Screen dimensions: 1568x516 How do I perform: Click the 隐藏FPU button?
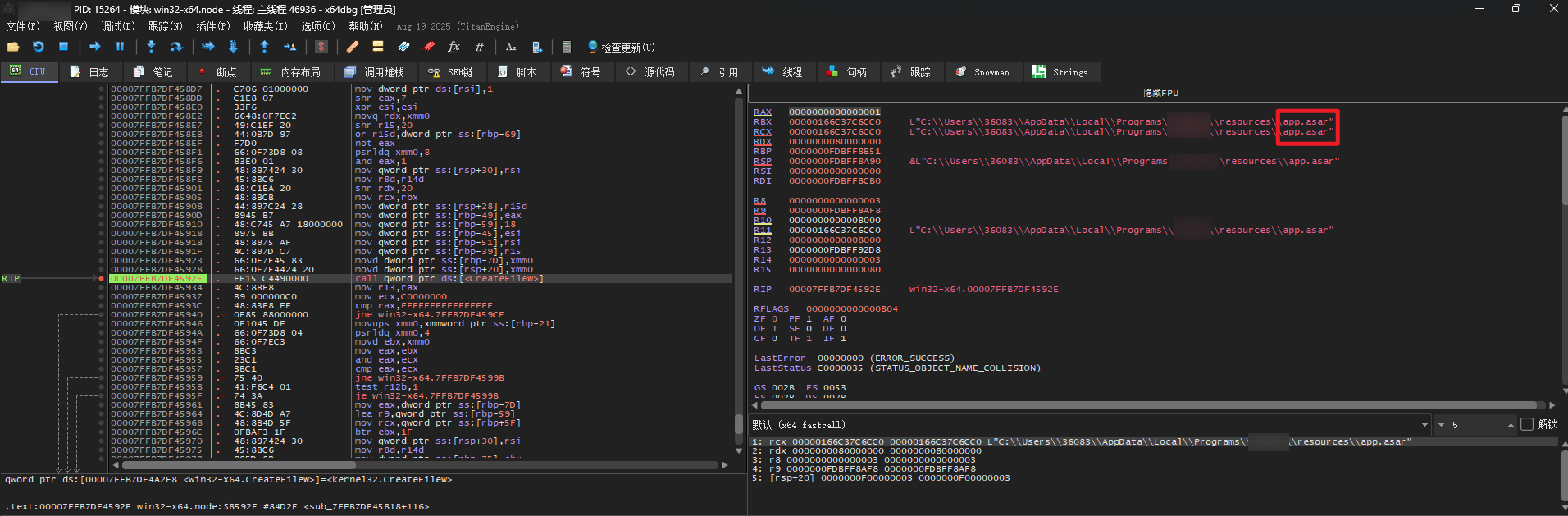click(1160, 93)
